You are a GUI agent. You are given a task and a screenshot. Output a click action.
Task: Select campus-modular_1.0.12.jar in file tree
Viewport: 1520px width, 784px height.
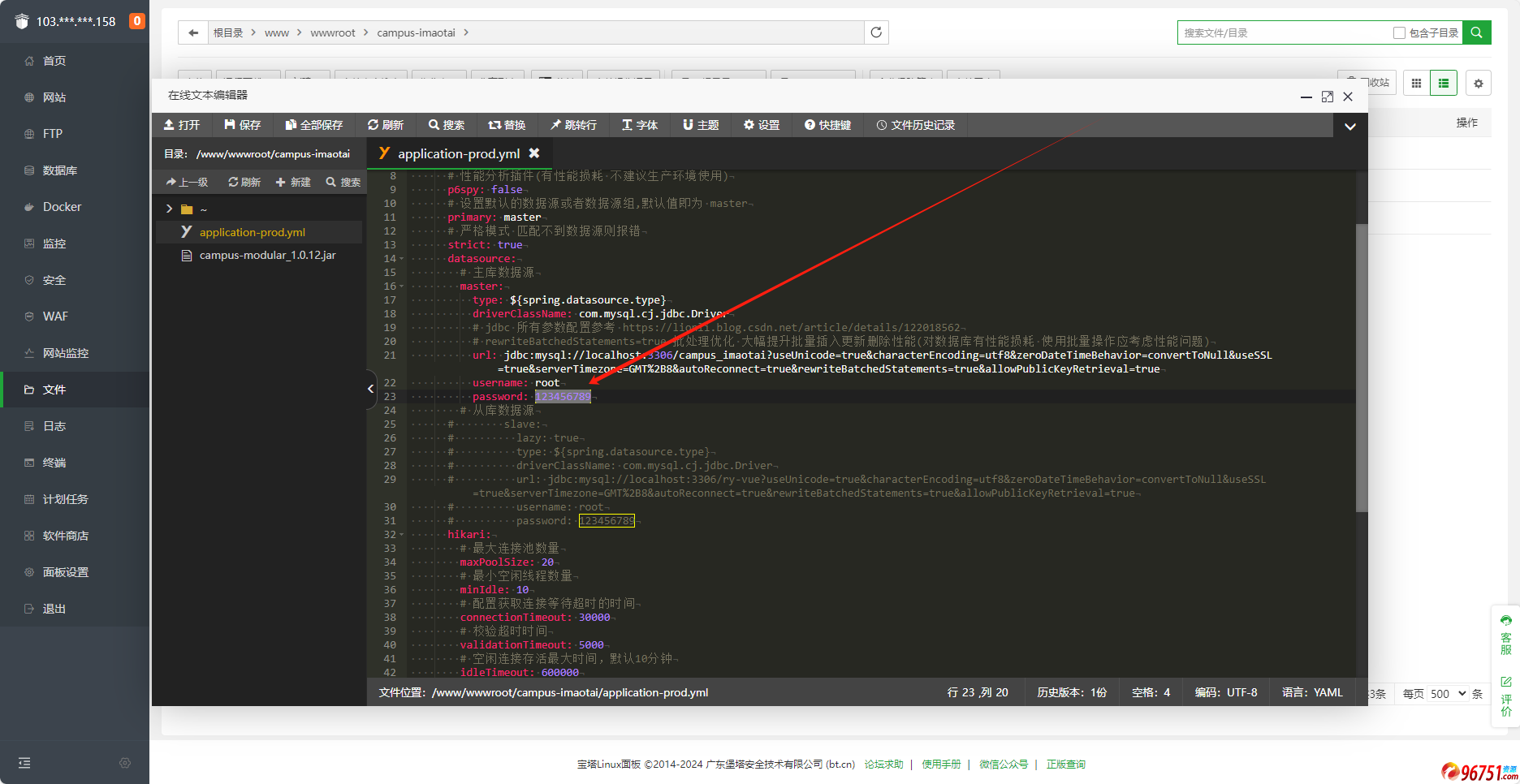pos(267,255)
